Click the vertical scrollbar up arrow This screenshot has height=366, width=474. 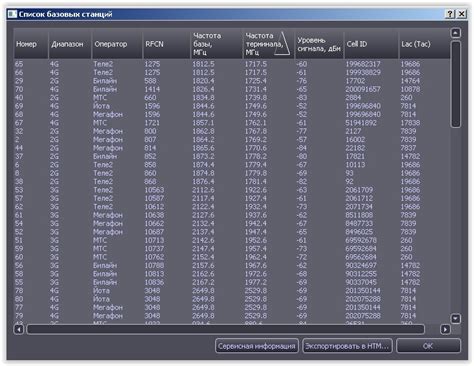[455, 33]
